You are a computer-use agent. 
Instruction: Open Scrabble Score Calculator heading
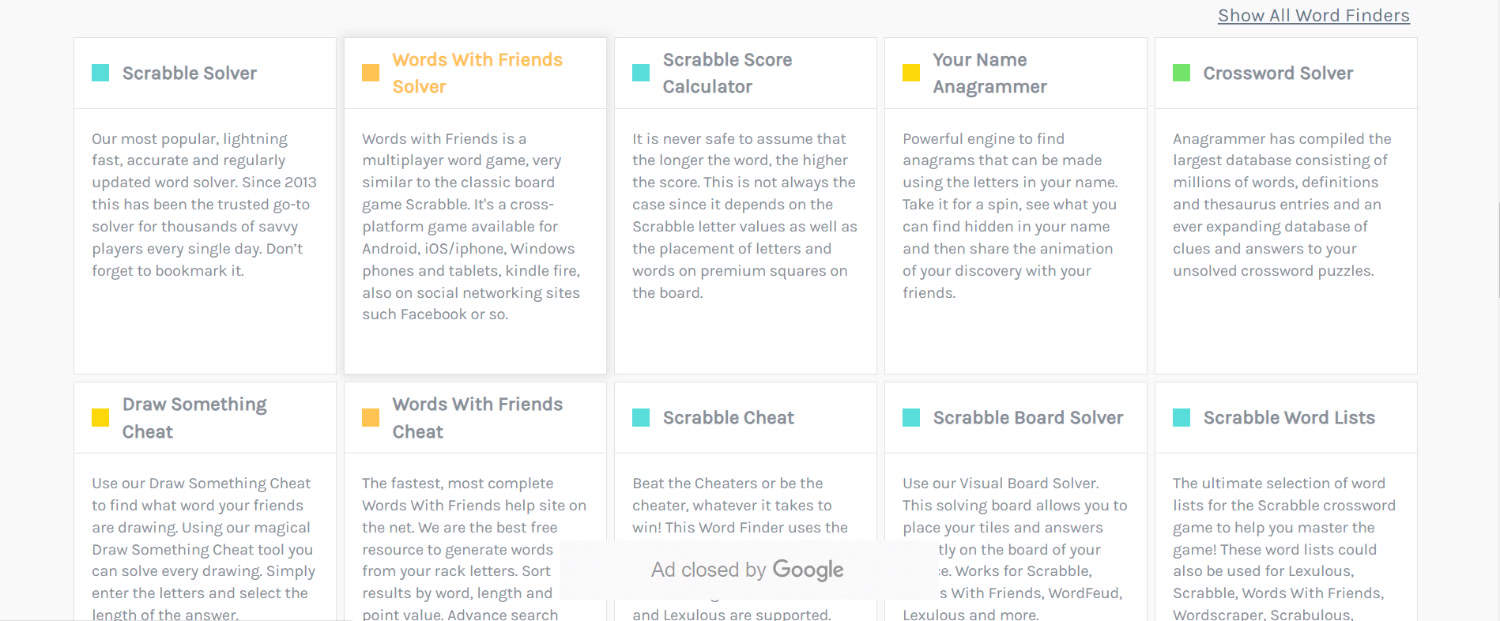click(x=727, y=73)
